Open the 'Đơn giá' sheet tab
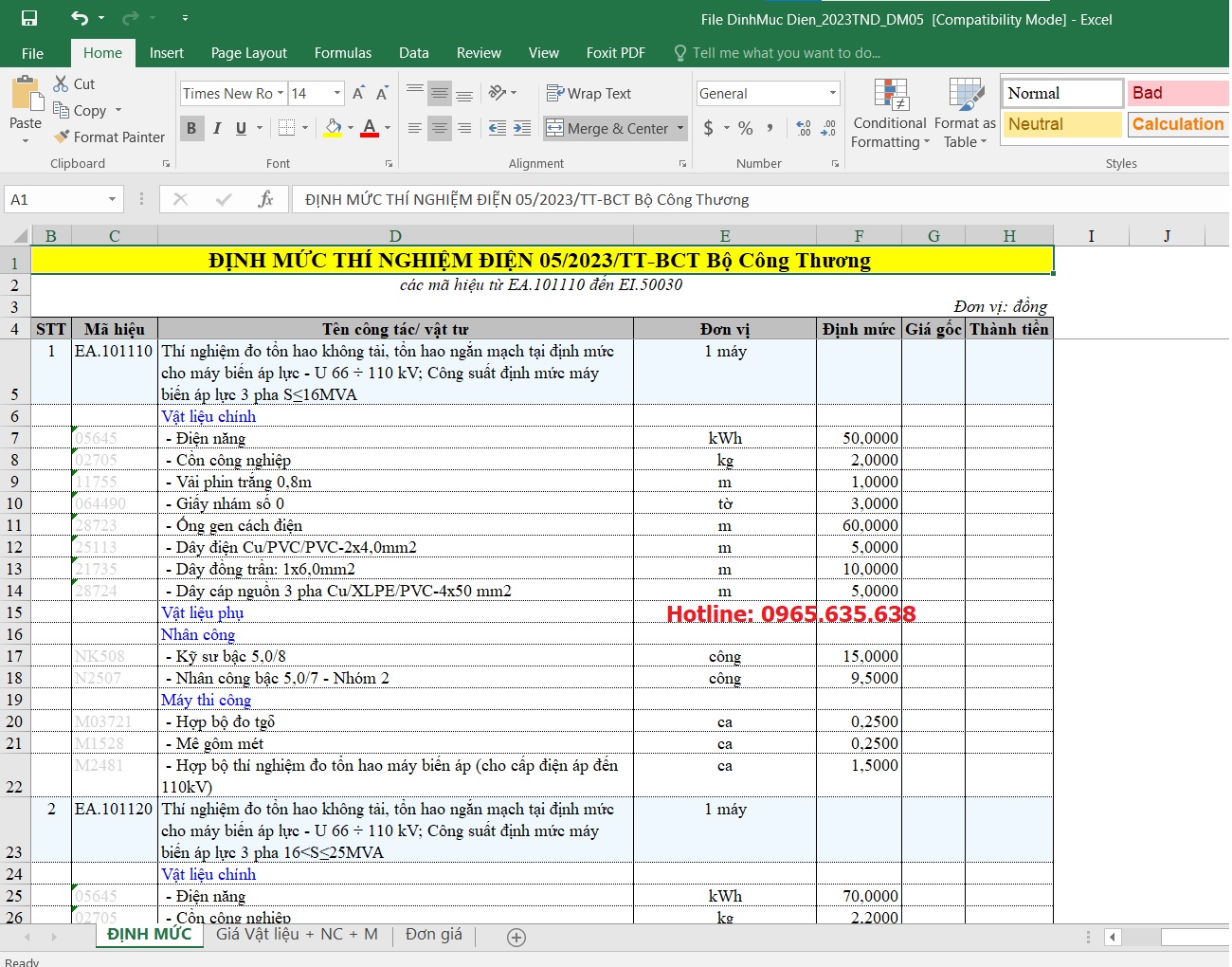This screenshot has height=967, width=1232. click(x=432, y=934)
